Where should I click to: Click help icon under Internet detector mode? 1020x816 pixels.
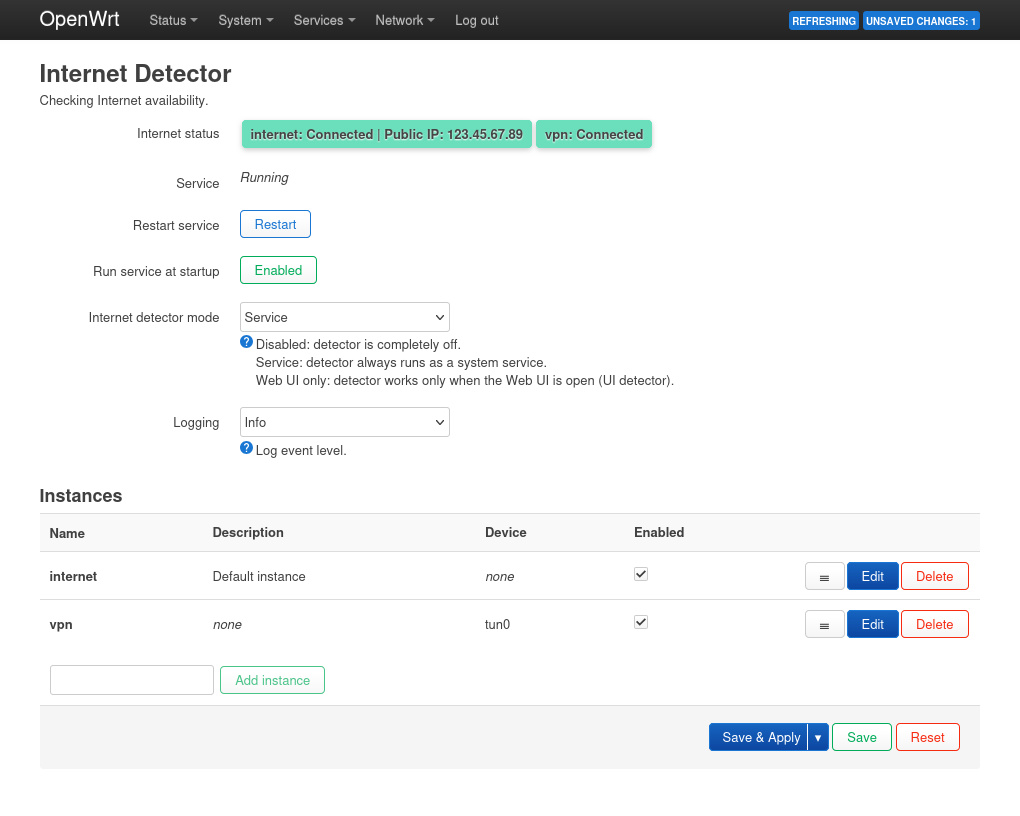pos(247,342)
